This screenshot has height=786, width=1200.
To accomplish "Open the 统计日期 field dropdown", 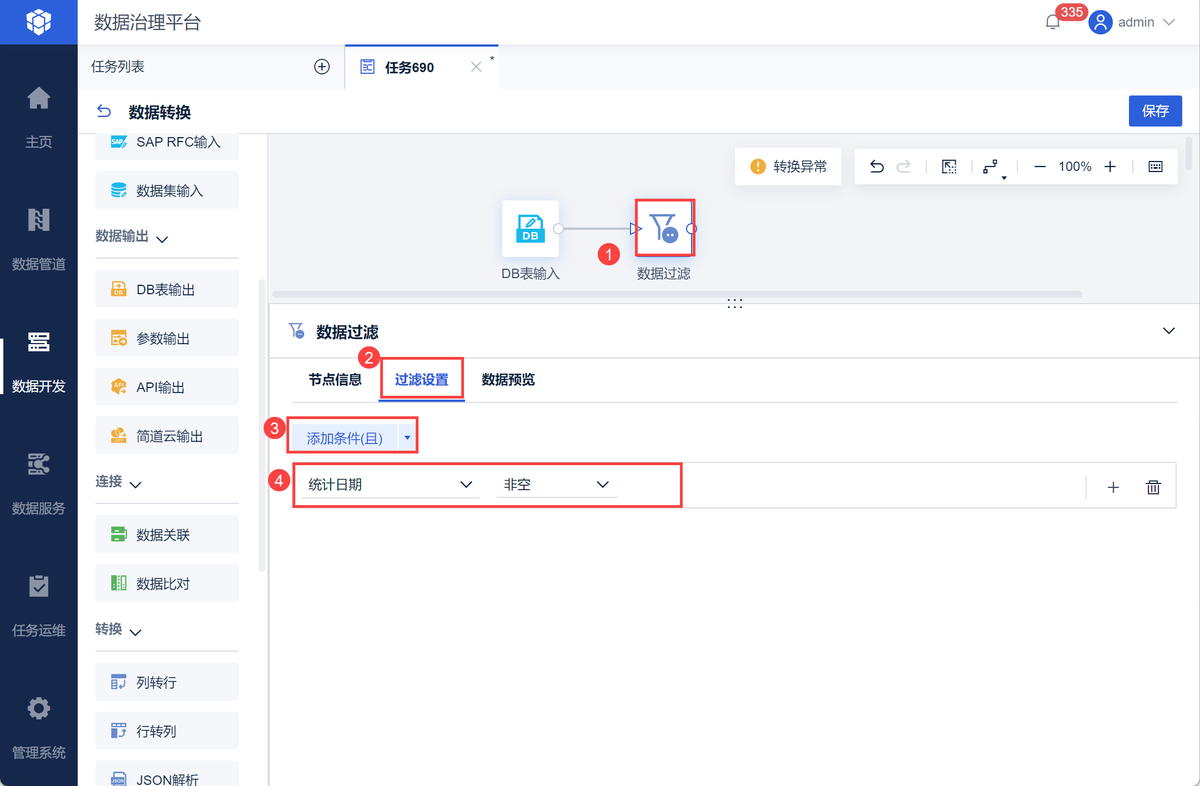I will (x=391, y=484).
